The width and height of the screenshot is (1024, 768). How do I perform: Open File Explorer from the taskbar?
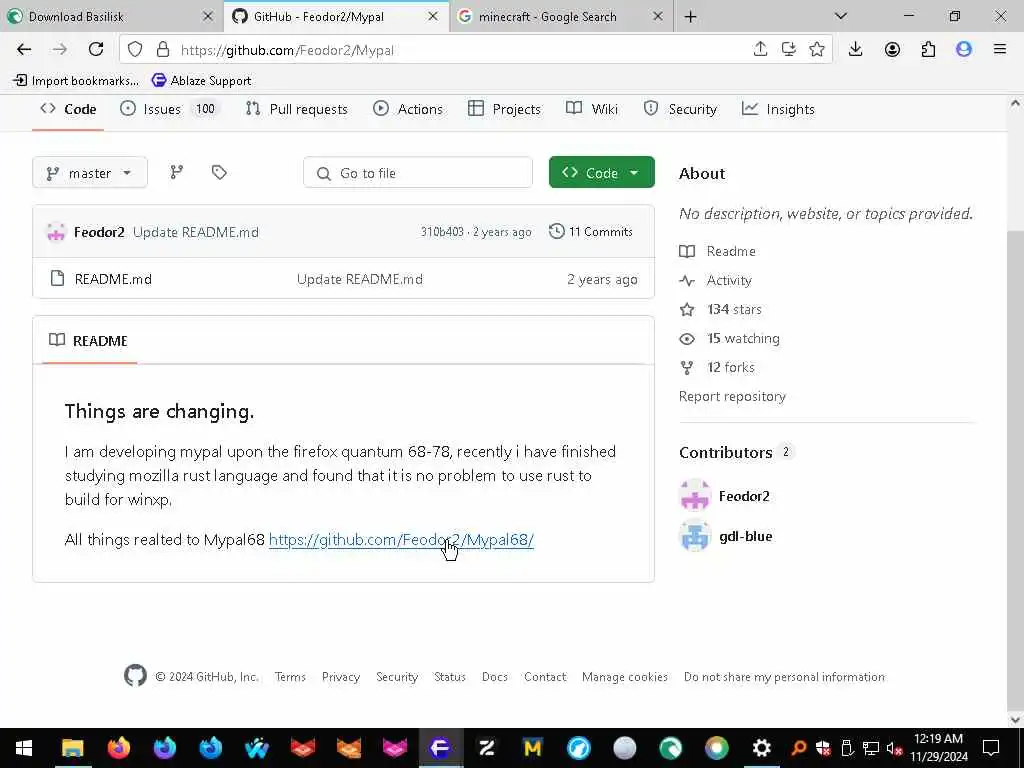(x=72, y=748)
